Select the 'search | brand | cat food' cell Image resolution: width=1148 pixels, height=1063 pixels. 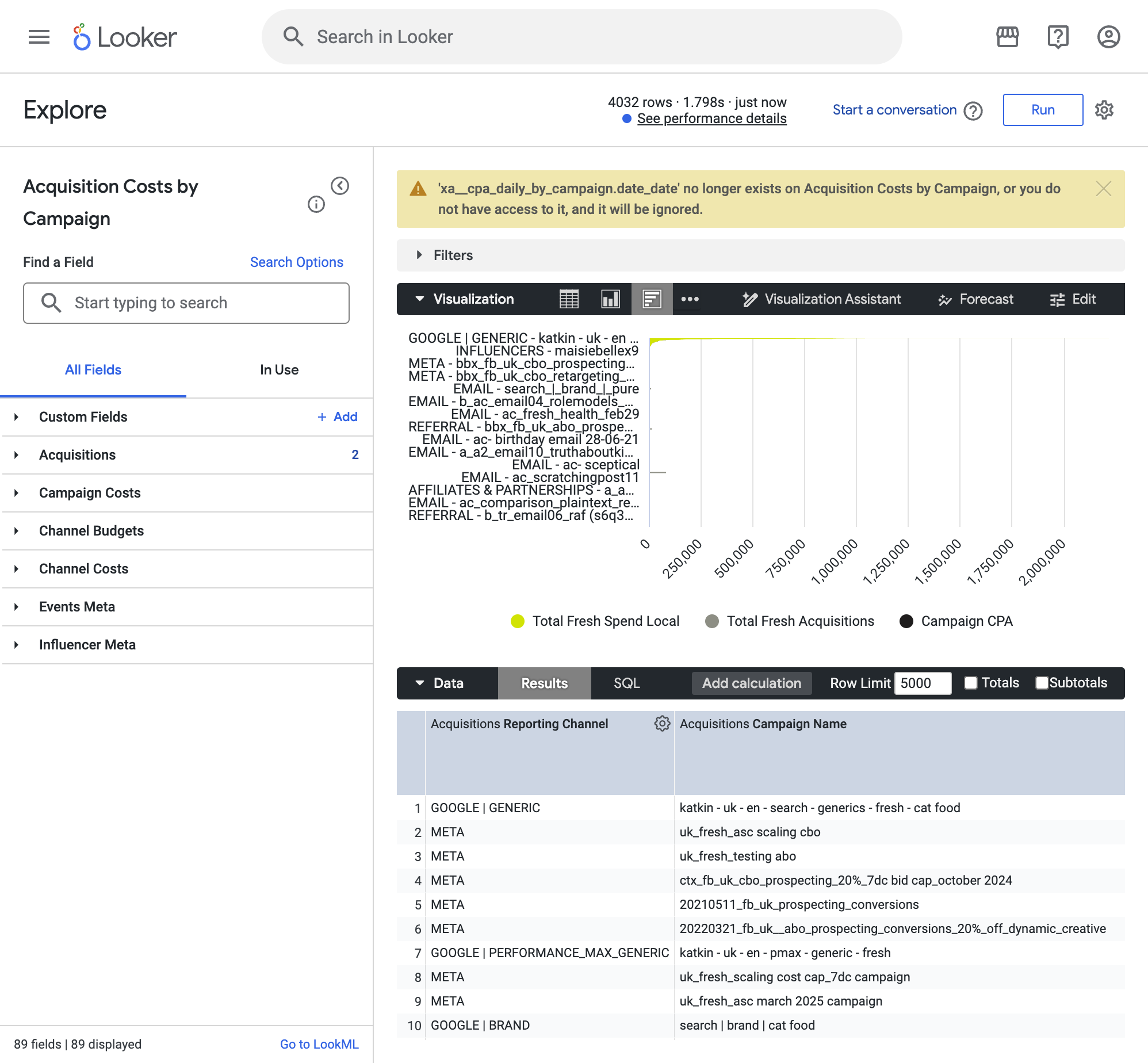click(x=900, y=1026)
